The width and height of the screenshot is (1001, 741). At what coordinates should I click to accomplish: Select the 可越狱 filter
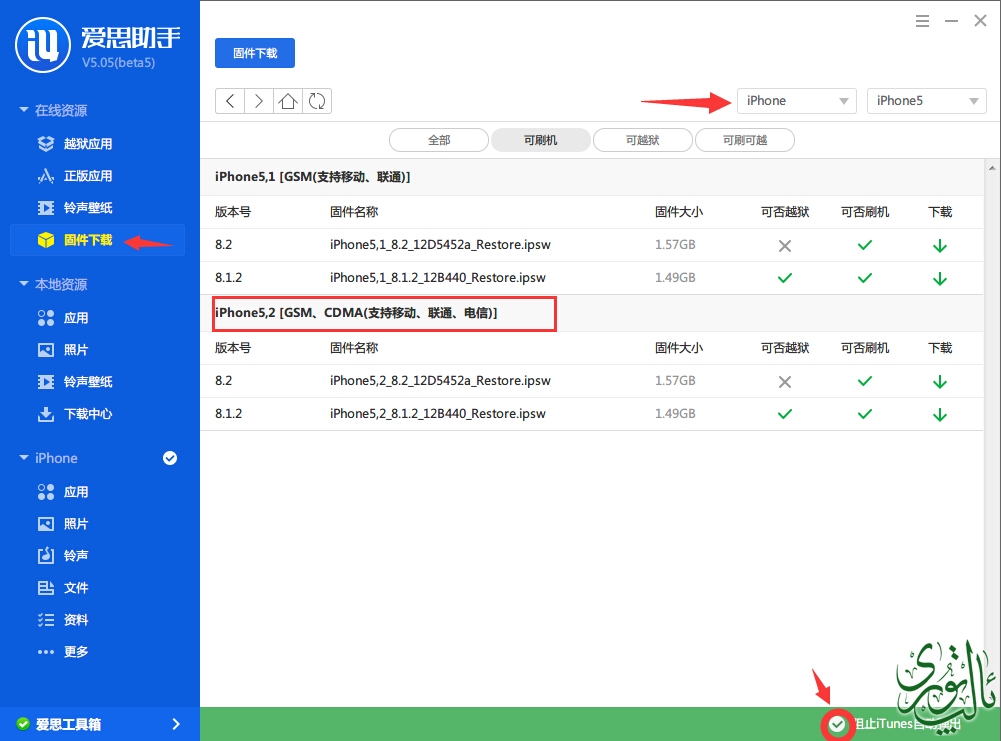pyautogui.click(x=642, y=140)
